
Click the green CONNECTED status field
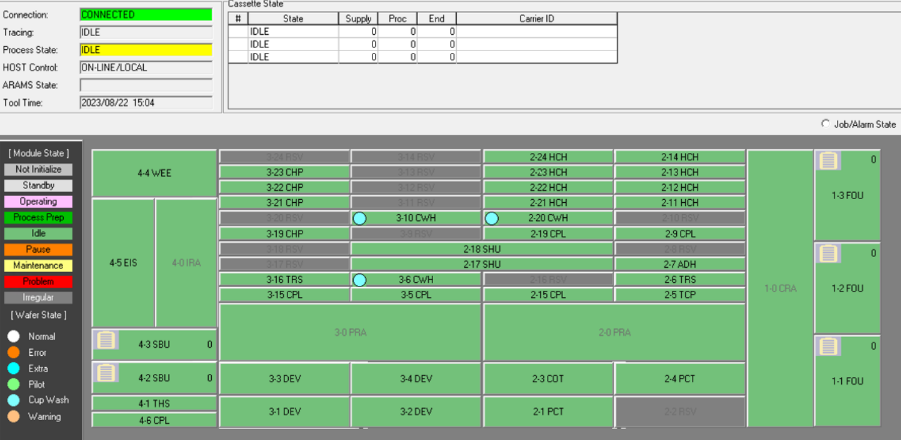145,15
